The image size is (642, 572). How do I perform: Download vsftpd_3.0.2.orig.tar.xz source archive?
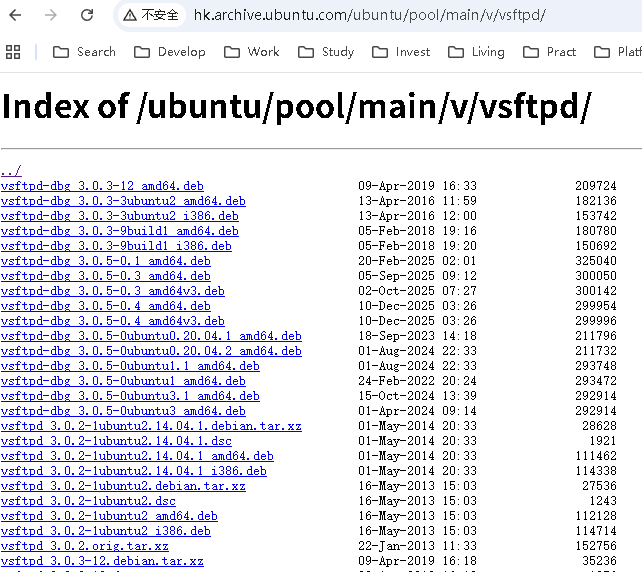85,546
